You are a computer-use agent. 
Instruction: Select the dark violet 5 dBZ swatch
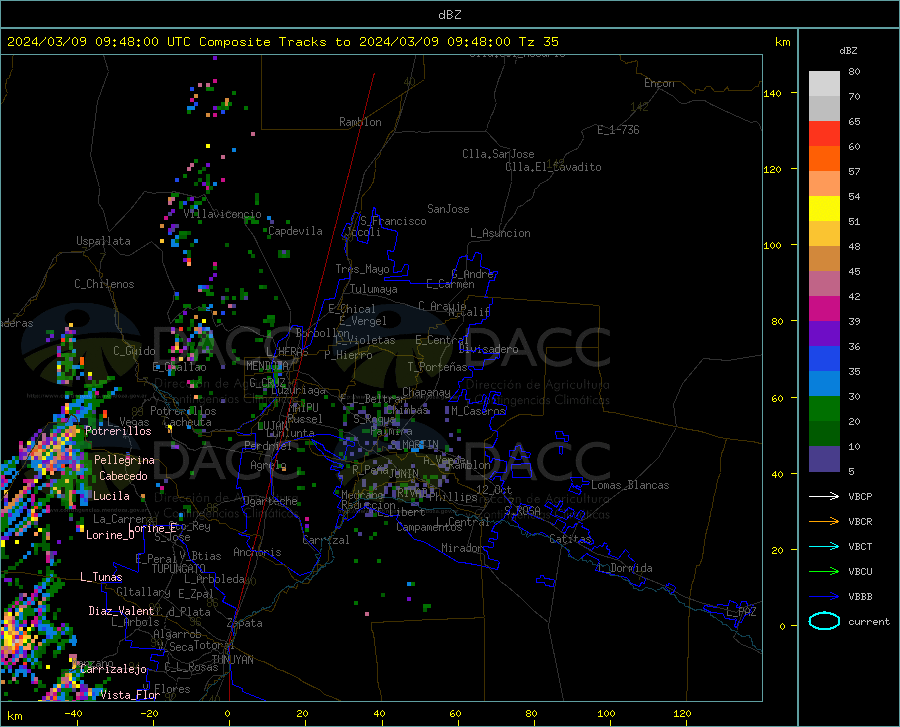tap(824, 459)
